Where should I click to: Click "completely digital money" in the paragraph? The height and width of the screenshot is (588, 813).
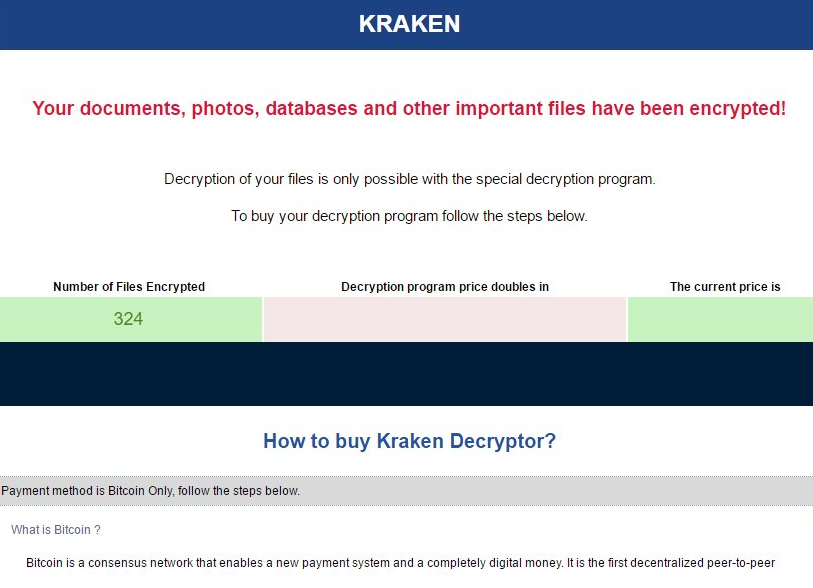(480, 563)
